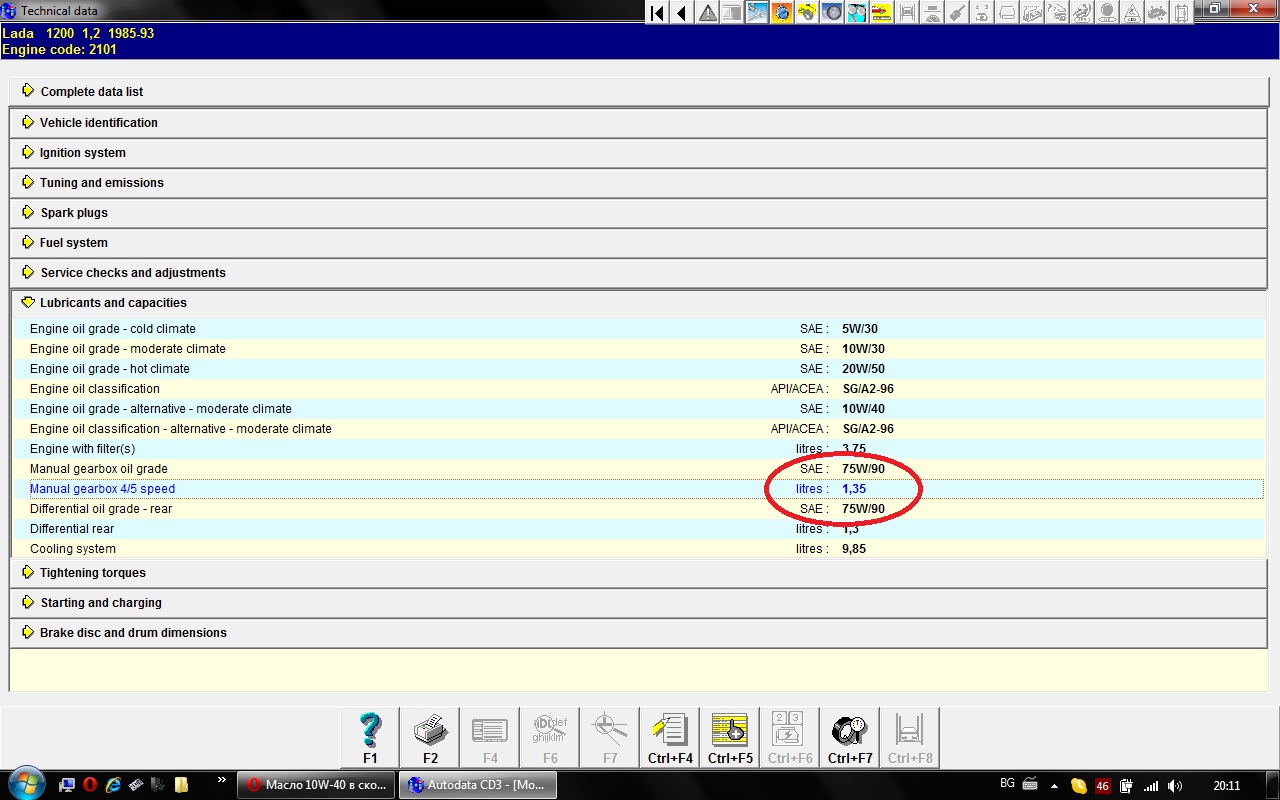Expand the Ignition system section

point(640,153)
